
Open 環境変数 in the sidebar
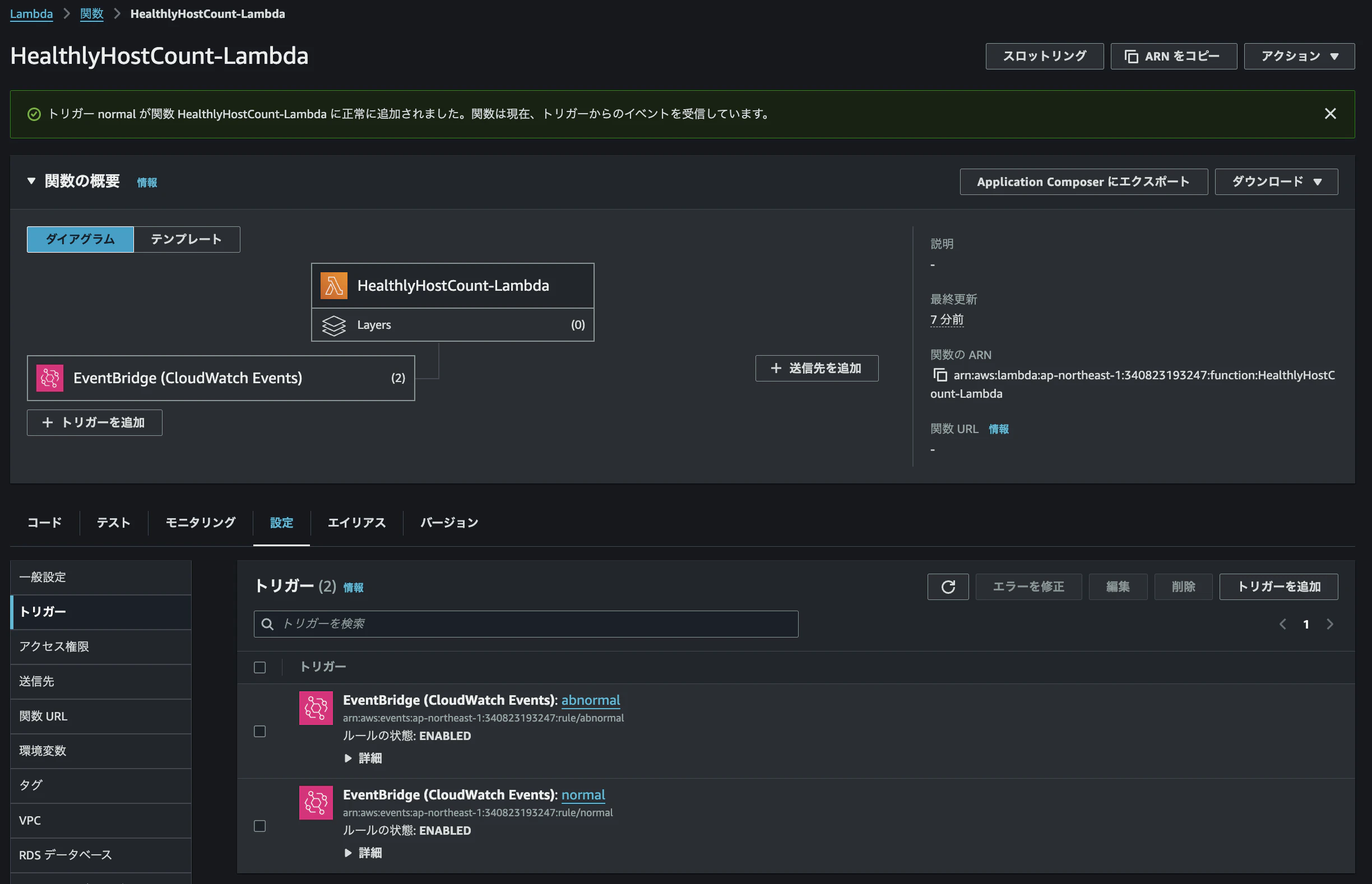pyautogui.click(x=101, y=751)
